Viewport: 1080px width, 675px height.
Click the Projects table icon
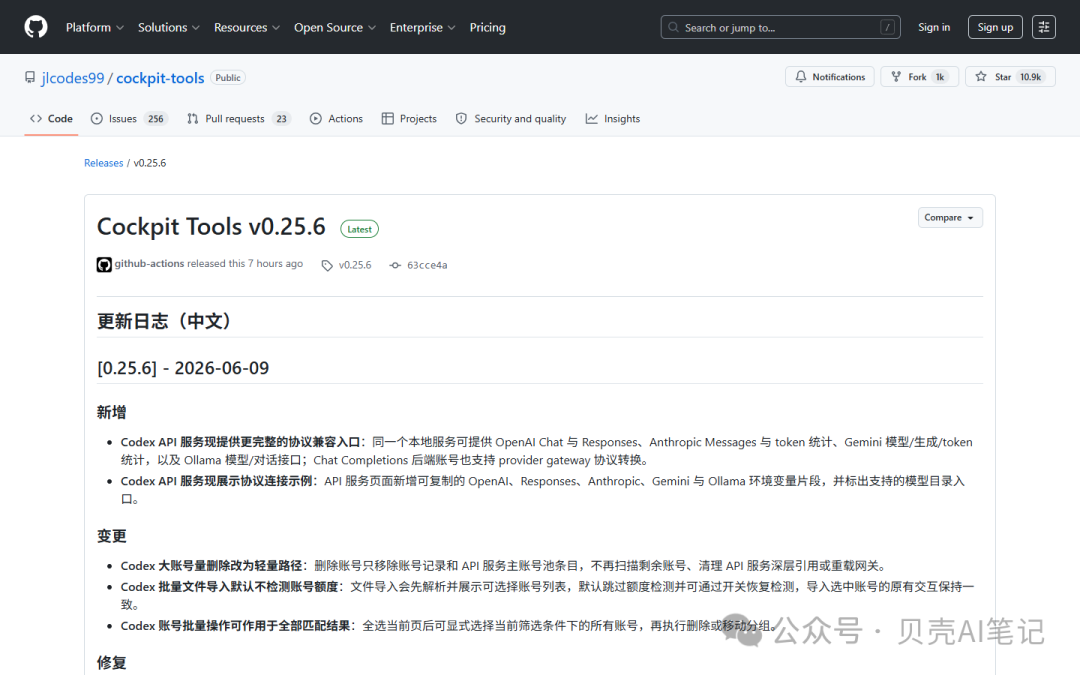388,118
